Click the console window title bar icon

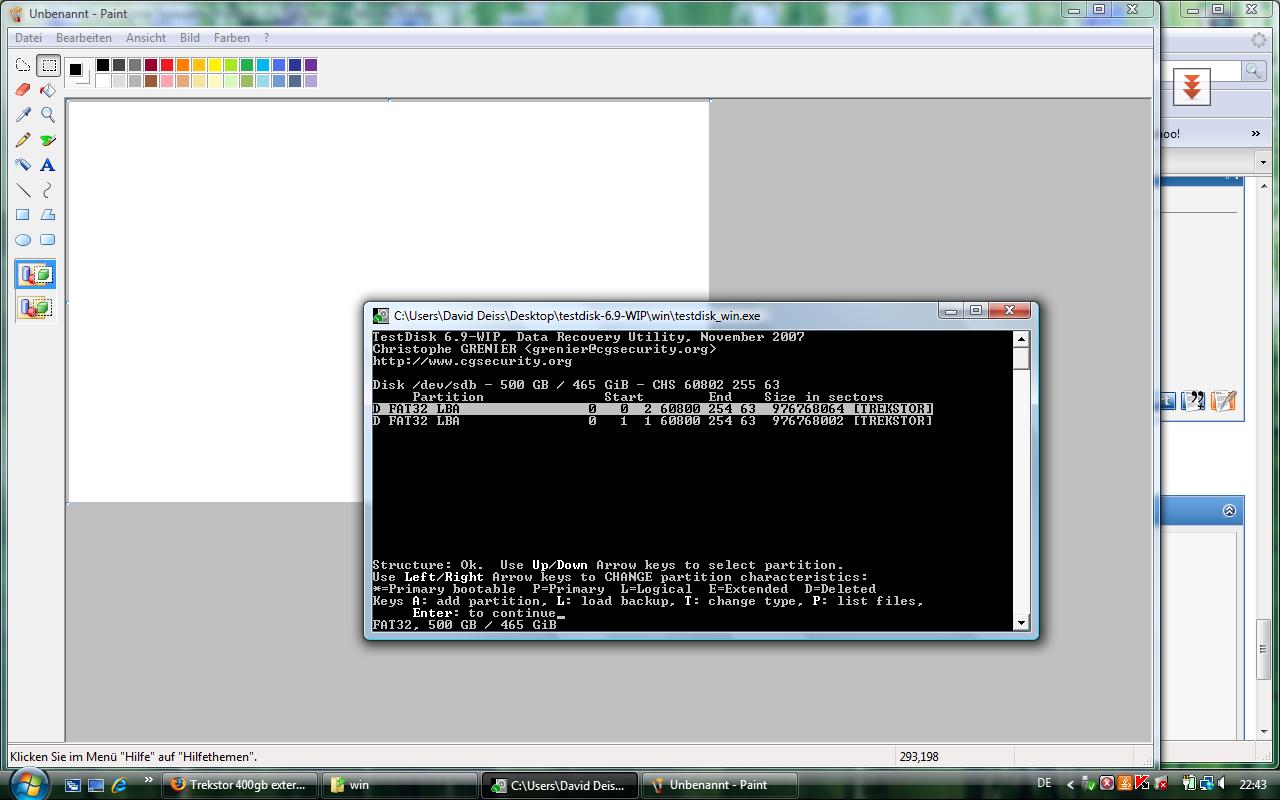pos(381,315)
